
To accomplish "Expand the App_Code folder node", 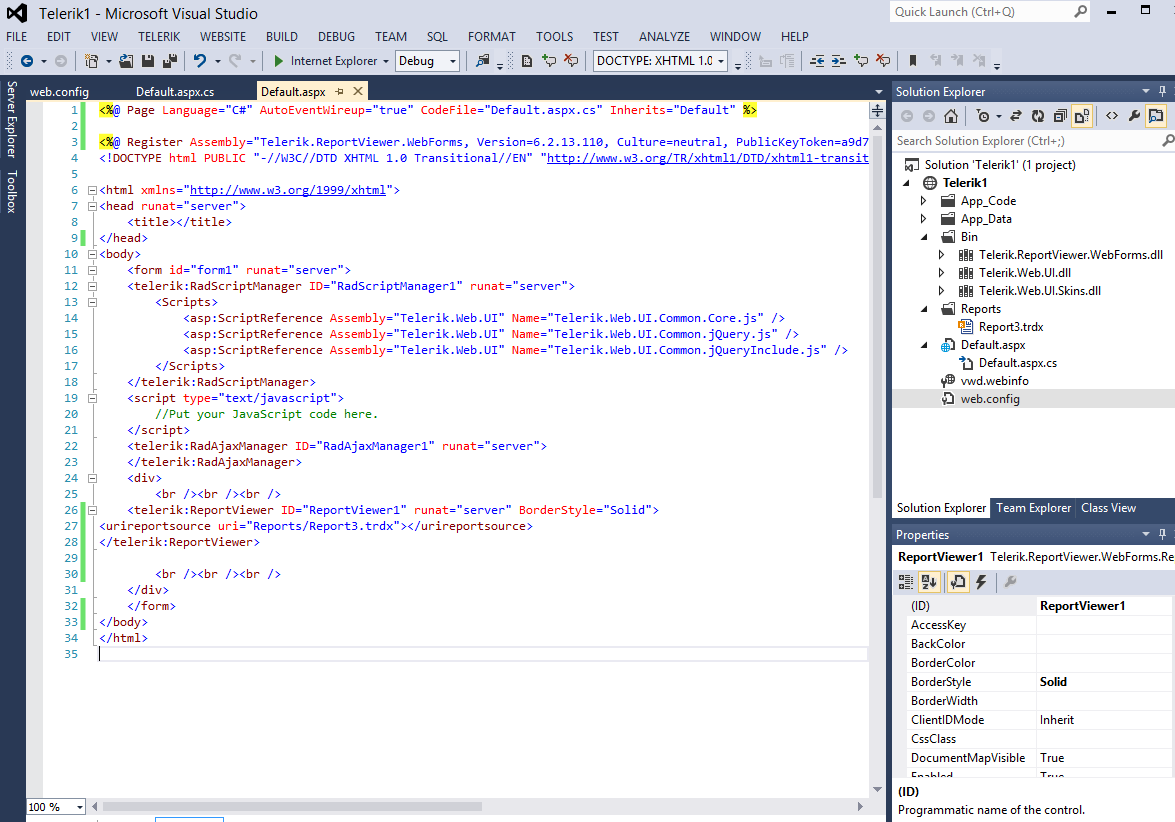I will point(924,201).
